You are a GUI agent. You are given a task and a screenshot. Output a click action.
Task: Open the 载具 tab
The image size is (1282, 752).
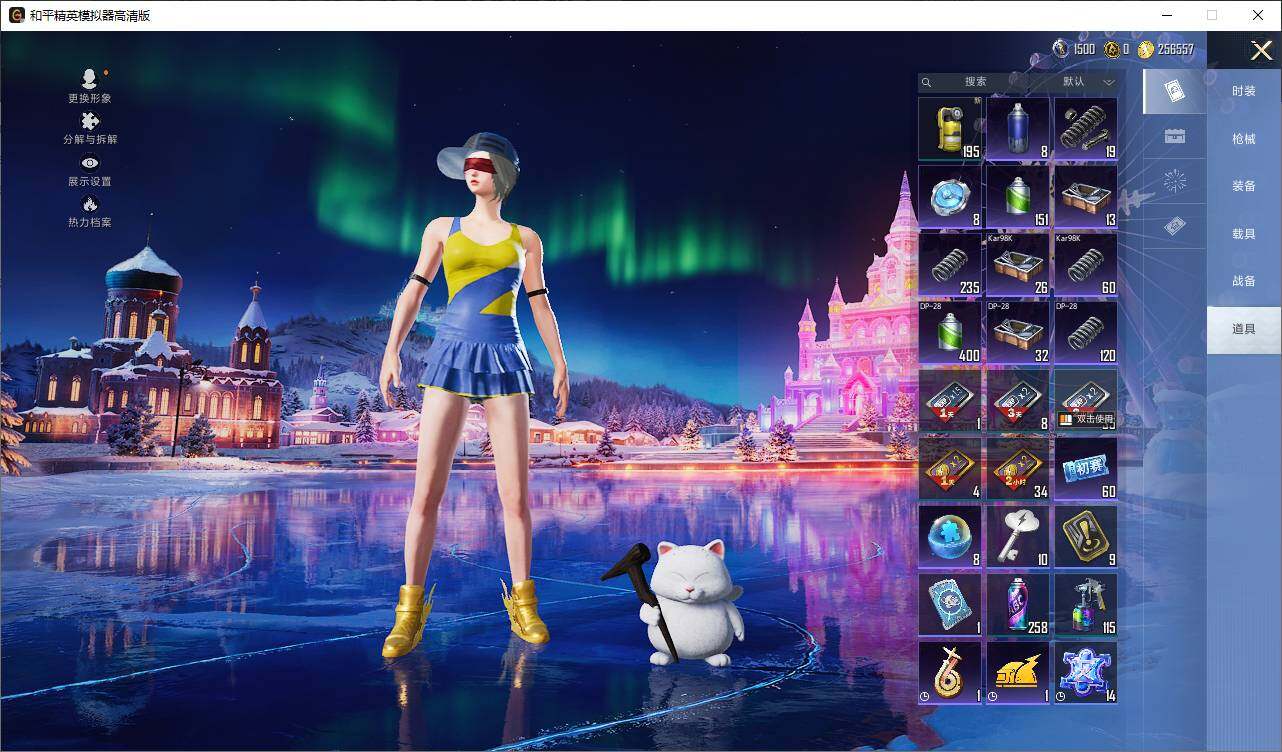click(x=1244, y=233)
